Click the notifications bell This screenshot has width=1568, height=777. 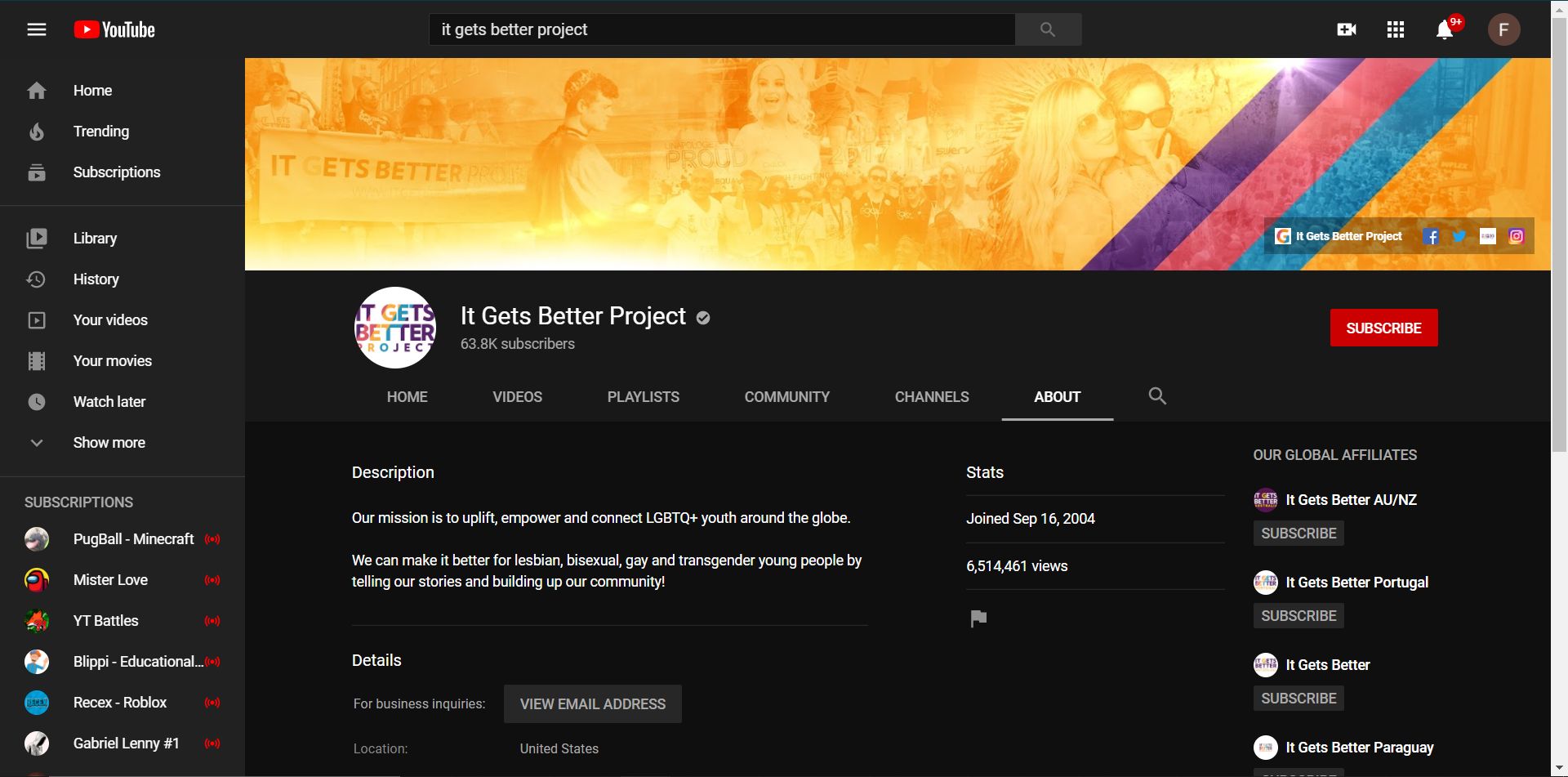pyautogui.click(x=1444, y=29)
